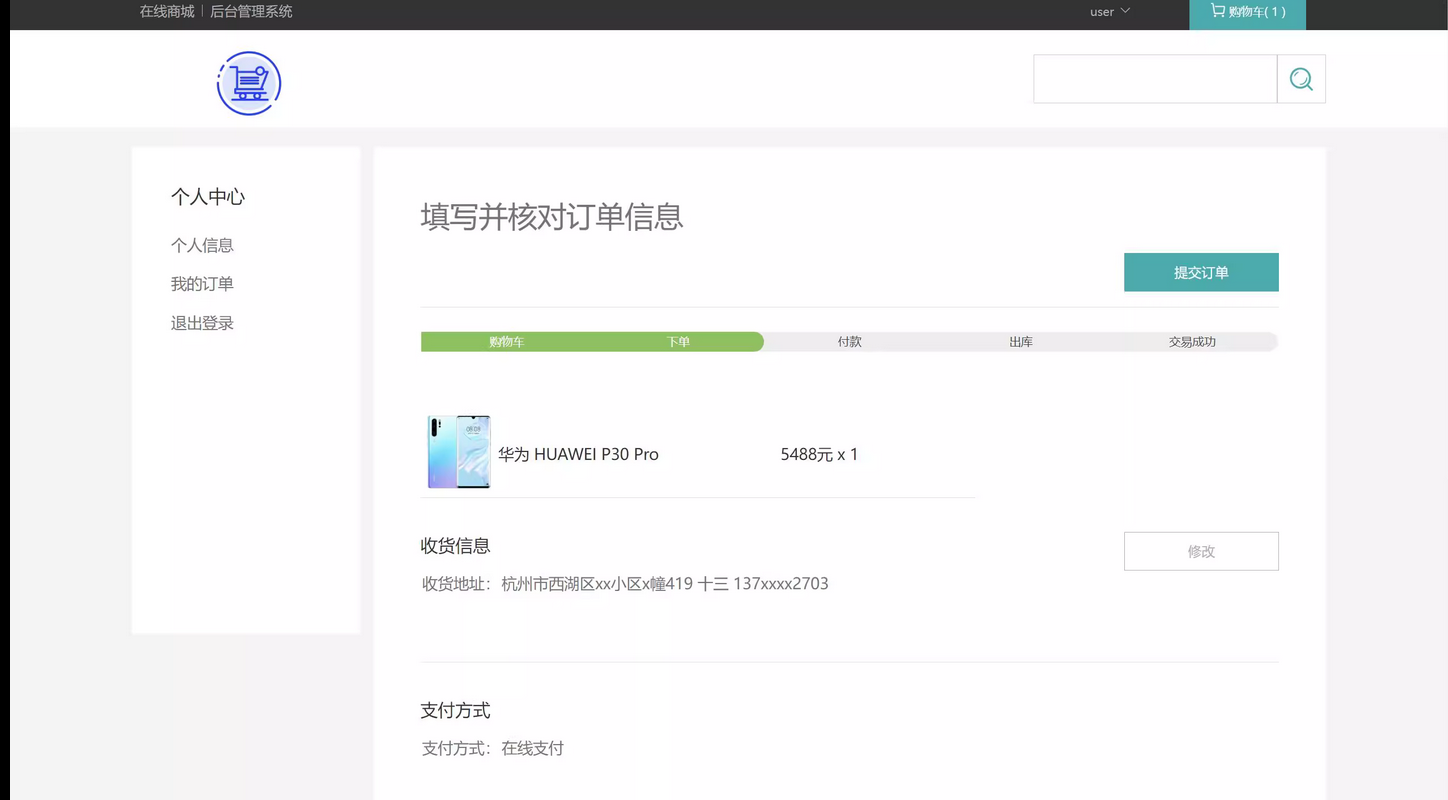1448x800 pixels.
Task: Open the 购物车(1) cart button
Action: click(1247, 14)
